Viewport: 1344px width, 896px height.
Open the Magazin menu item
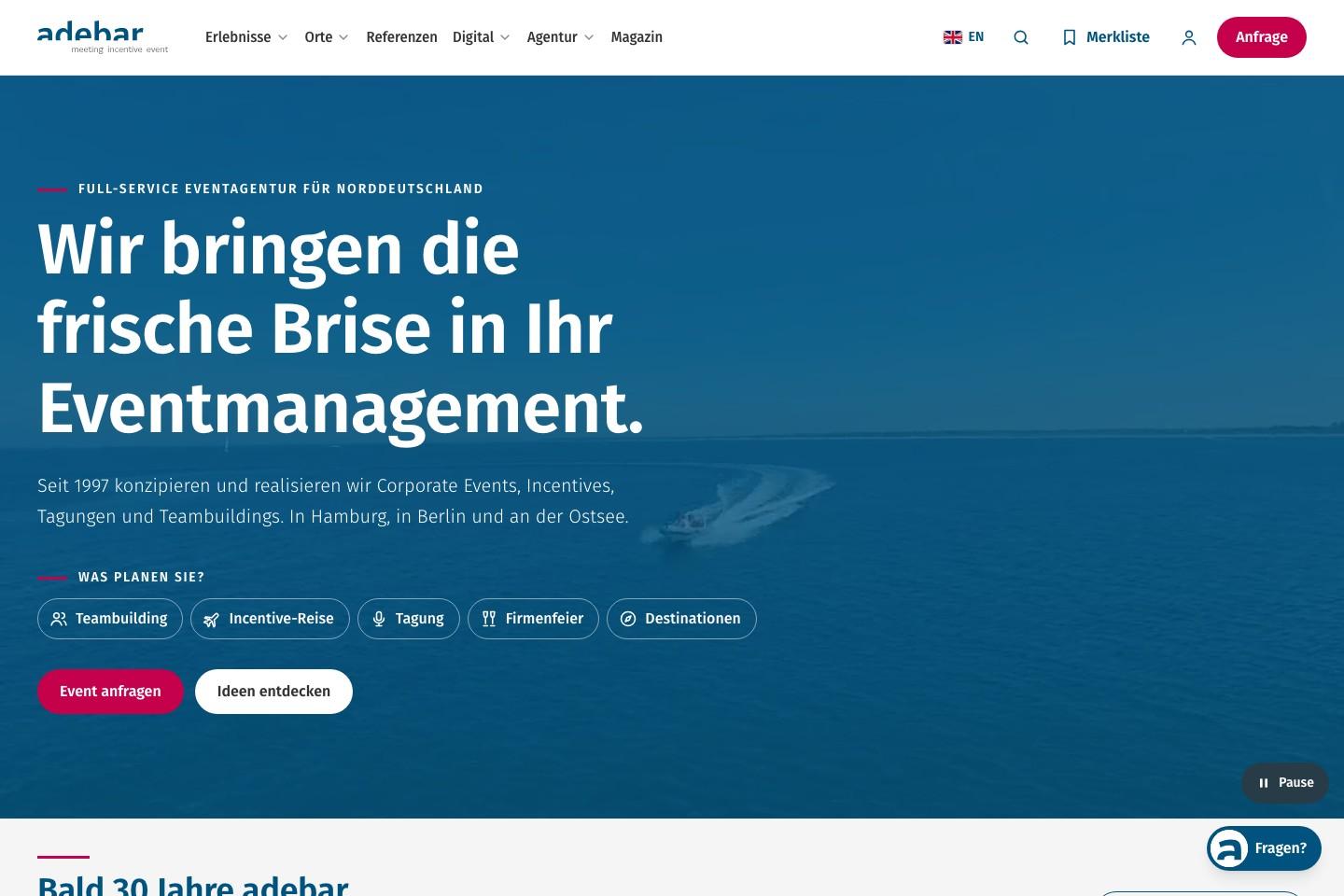coord(637,37)
